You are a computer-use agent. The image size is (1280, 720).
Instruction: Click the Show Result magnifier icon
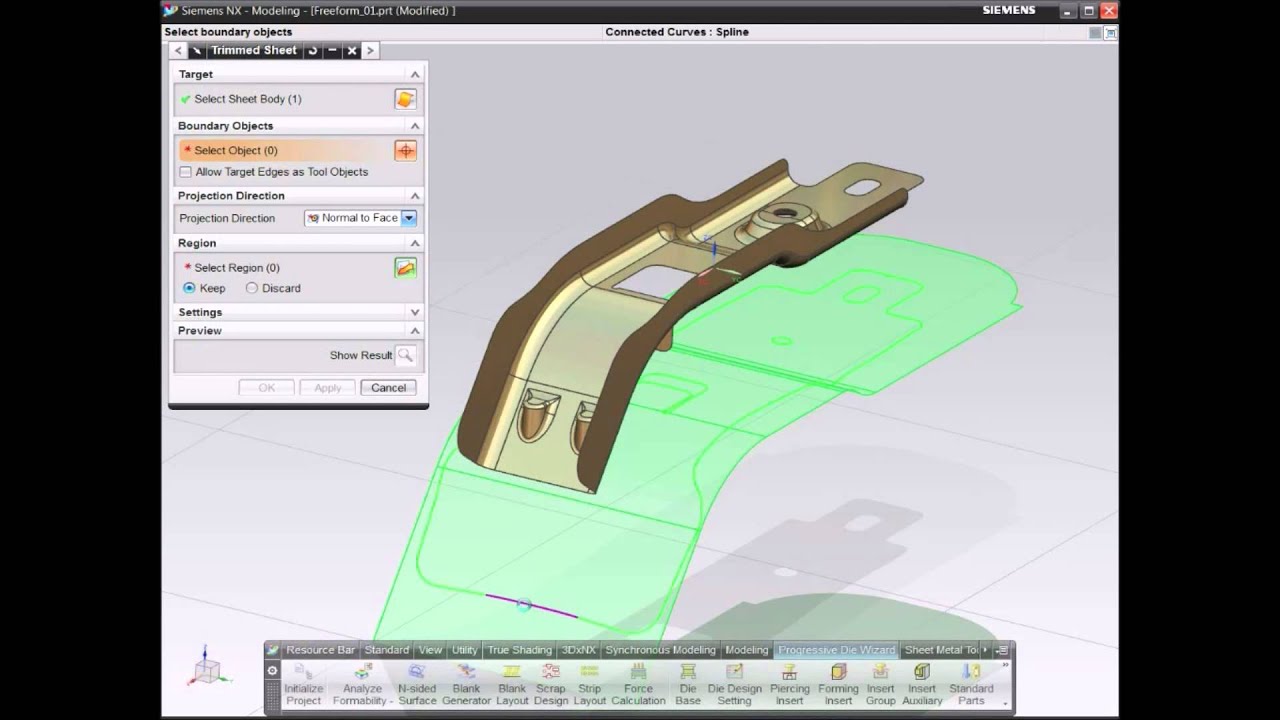point(405,355)
